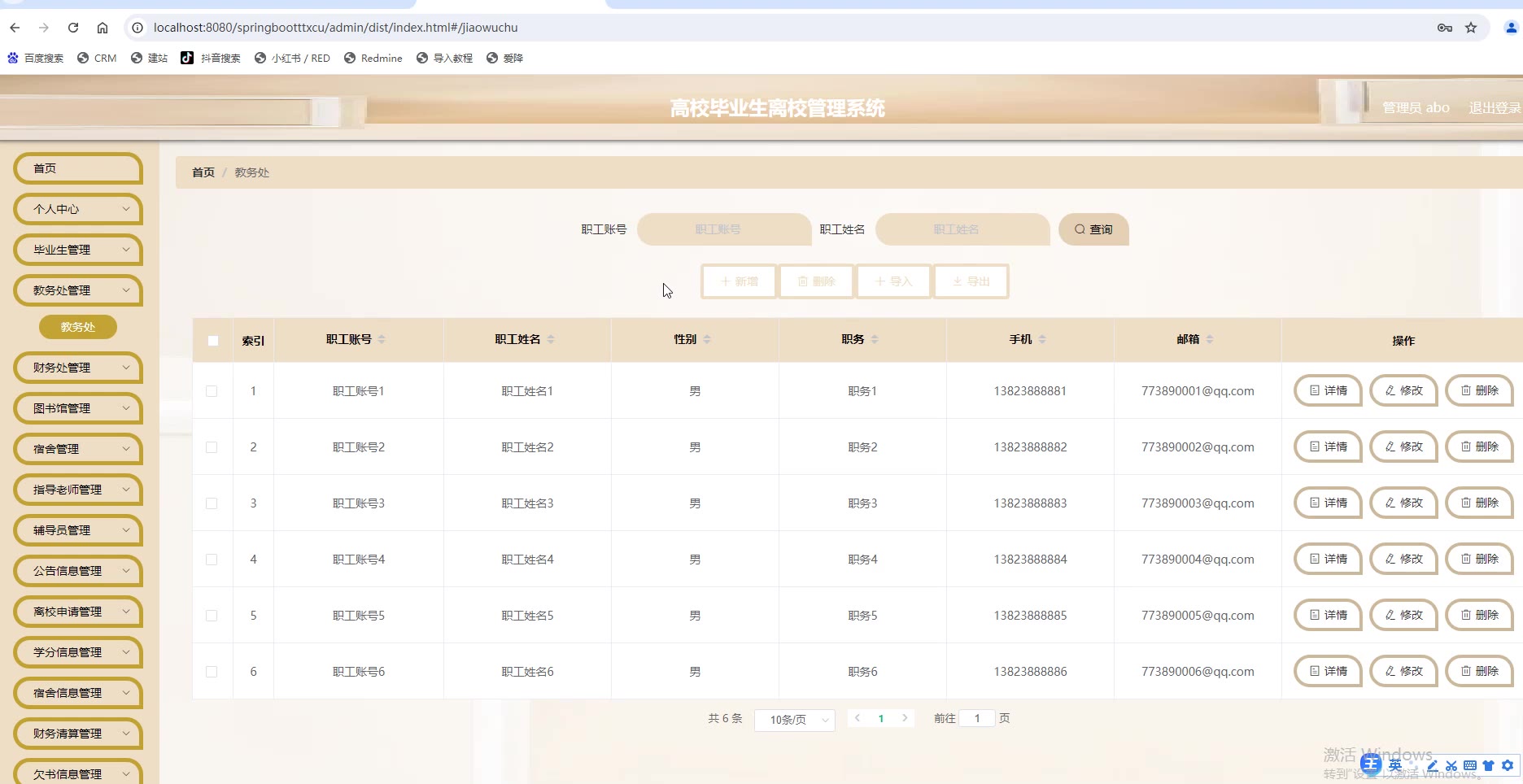Image resolution: width=1523 pixels, height=784 pixels.
Task: Expand the 图书馆管理 sidebar menu
Action: 78,408
